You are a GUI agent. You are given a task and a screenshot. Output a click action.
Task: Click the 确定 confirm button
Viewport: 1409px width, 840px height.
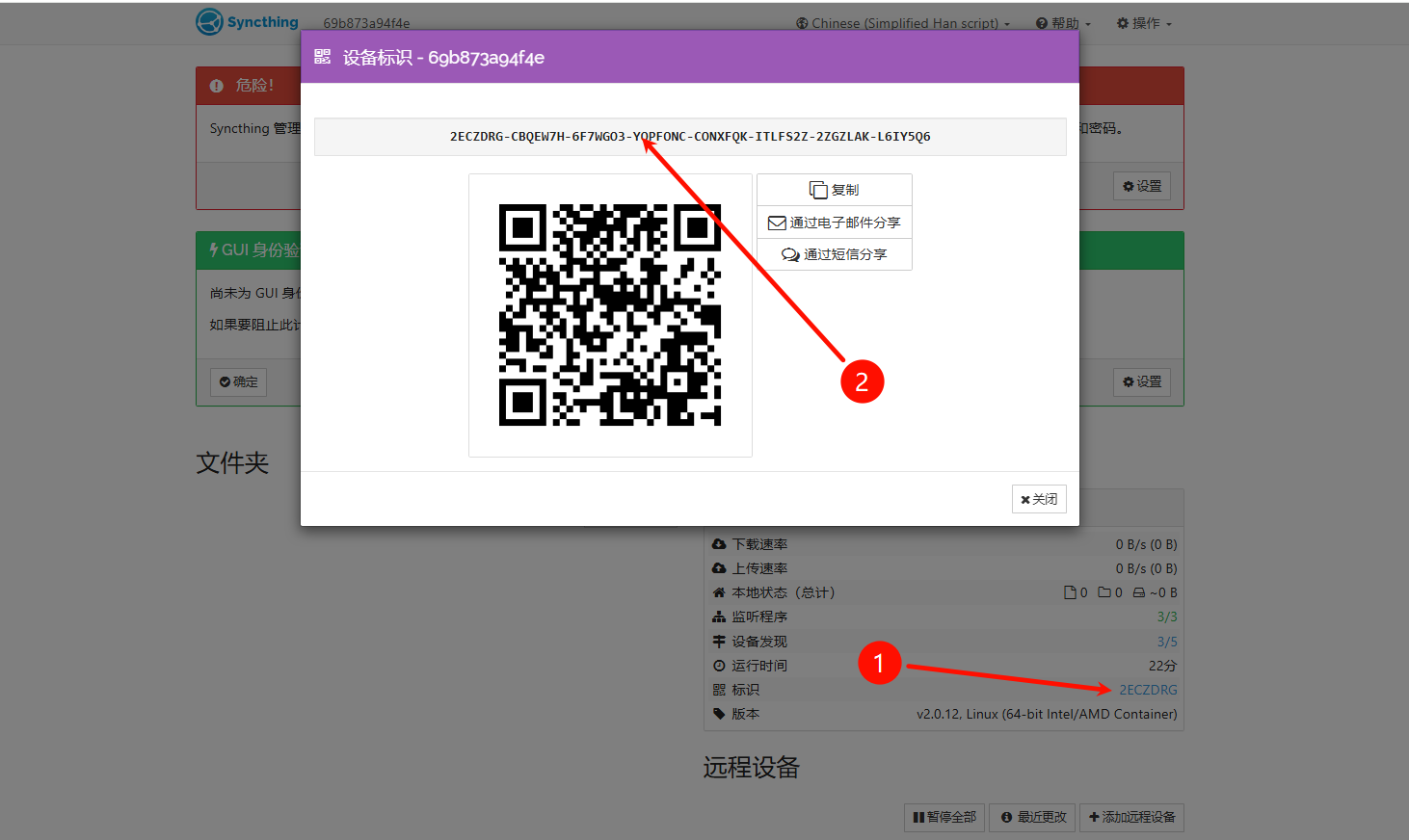pos(238,381)
